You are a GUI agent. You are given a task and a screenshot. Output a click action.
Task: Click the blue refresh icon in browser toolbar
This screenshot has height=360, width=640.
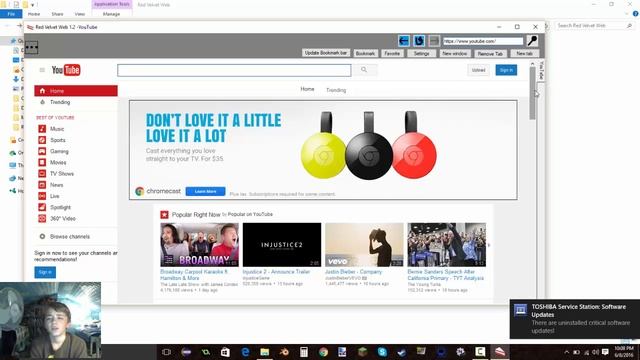(419, 41)
